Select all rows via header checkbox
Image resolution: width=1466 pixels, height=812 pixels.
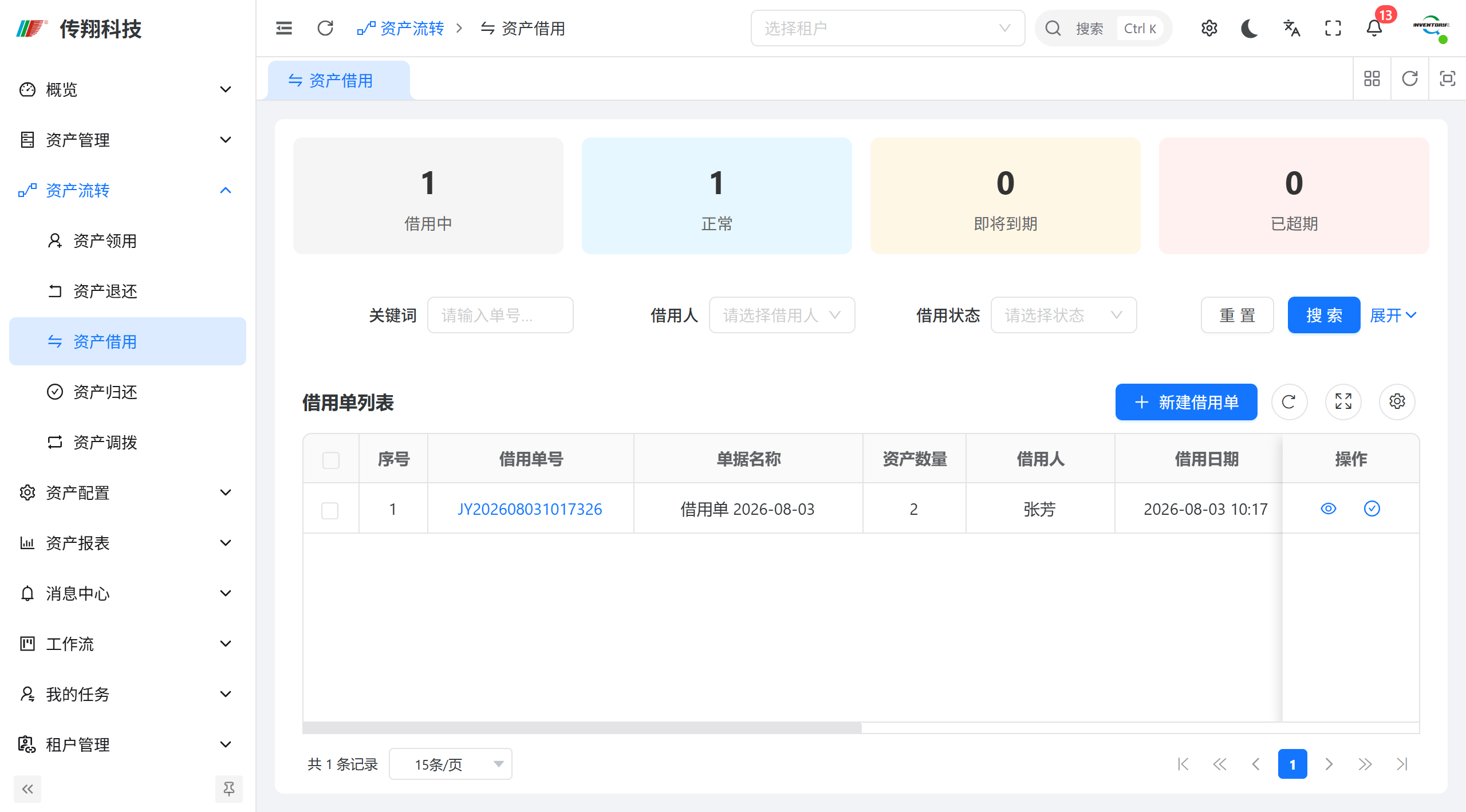pos(331,460)
